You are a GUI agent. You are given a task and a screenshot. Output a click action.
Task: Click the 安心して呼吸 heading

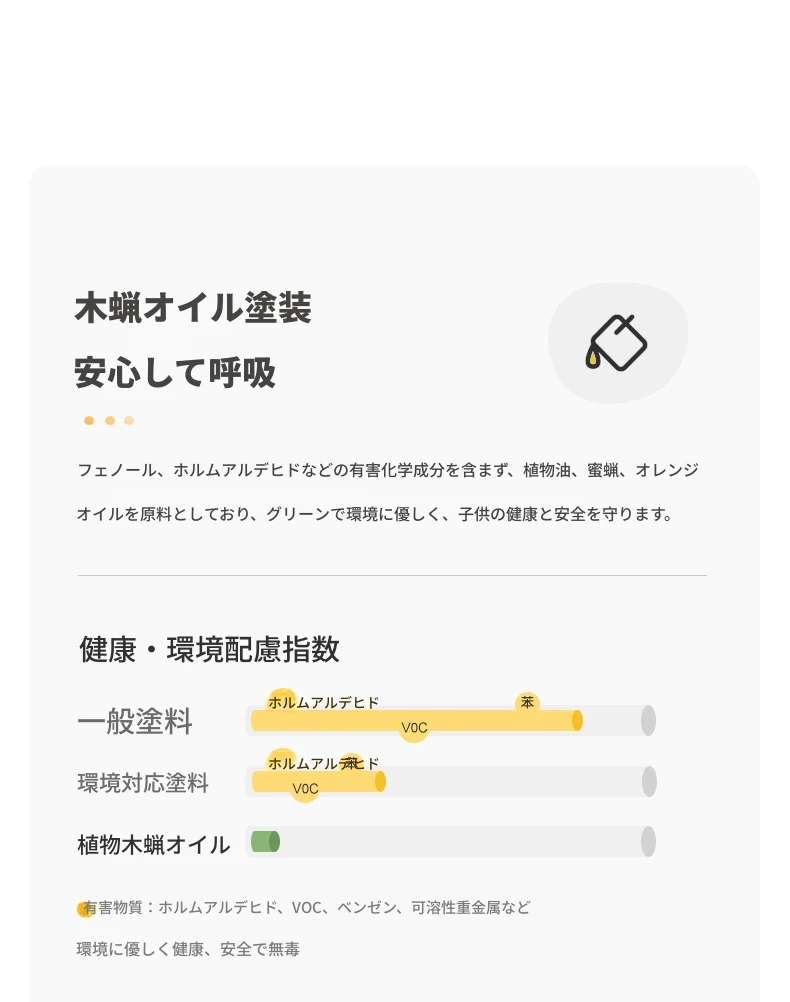(175, 373)
